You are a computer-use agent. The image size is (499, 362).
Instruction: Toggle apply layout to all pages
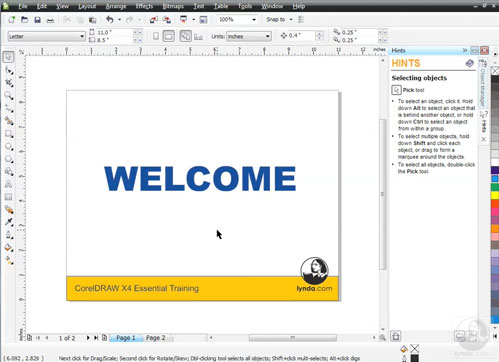[x=185, y=36]
